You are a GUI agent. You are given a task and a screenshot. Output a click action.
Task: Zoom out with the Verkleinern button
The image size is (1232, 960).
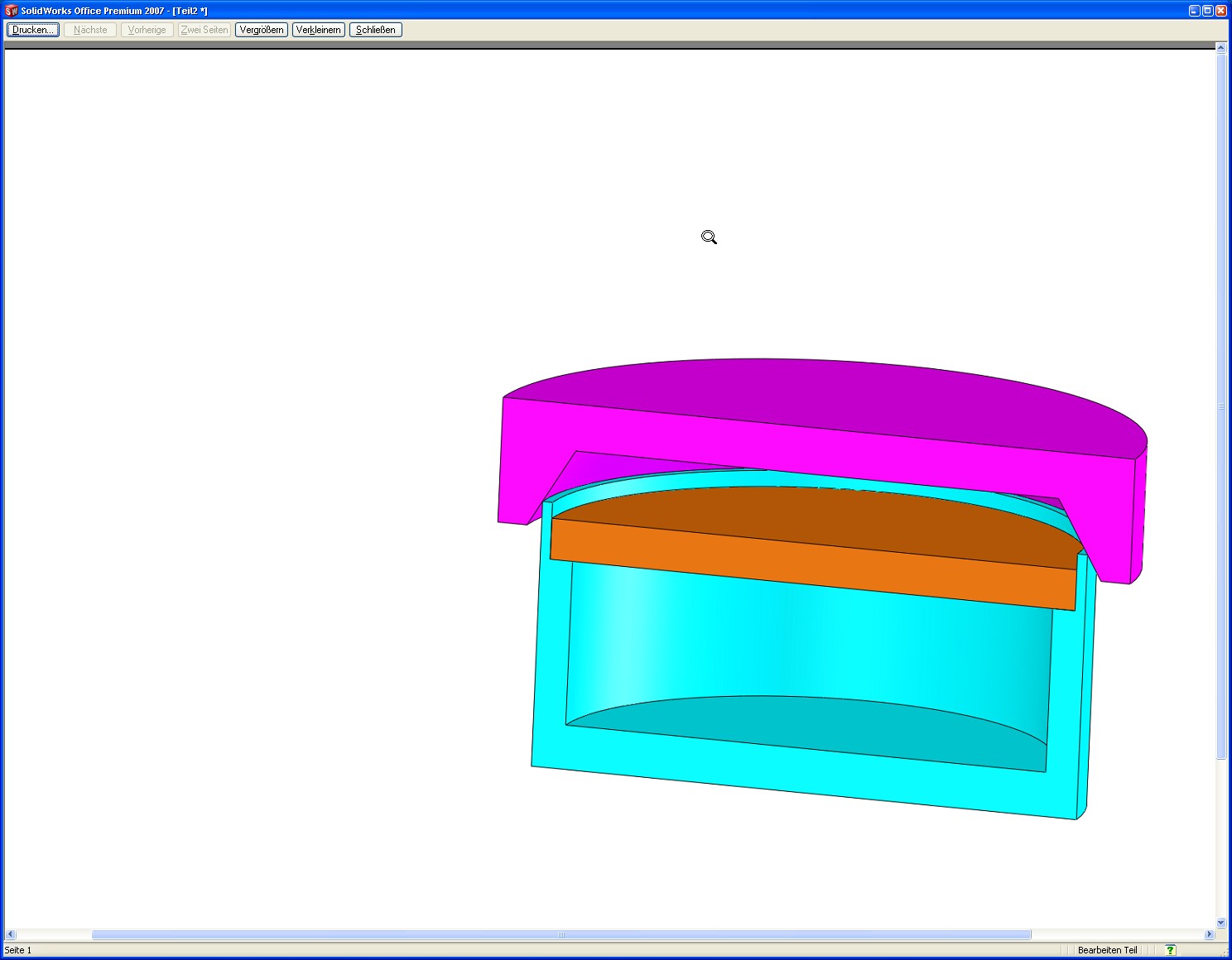[x=319, y=30]
